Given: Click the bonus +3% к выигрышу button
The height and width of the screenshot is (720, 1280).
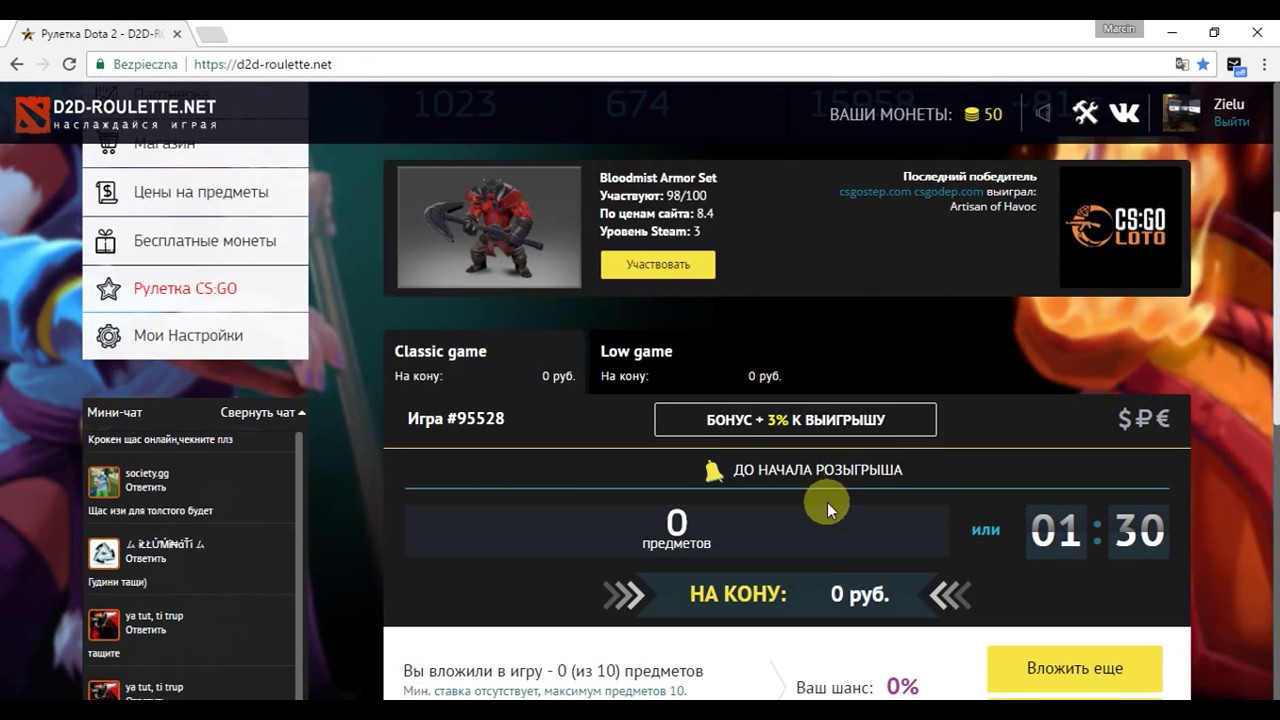Looking at the screenshot, I should (795, 420).
